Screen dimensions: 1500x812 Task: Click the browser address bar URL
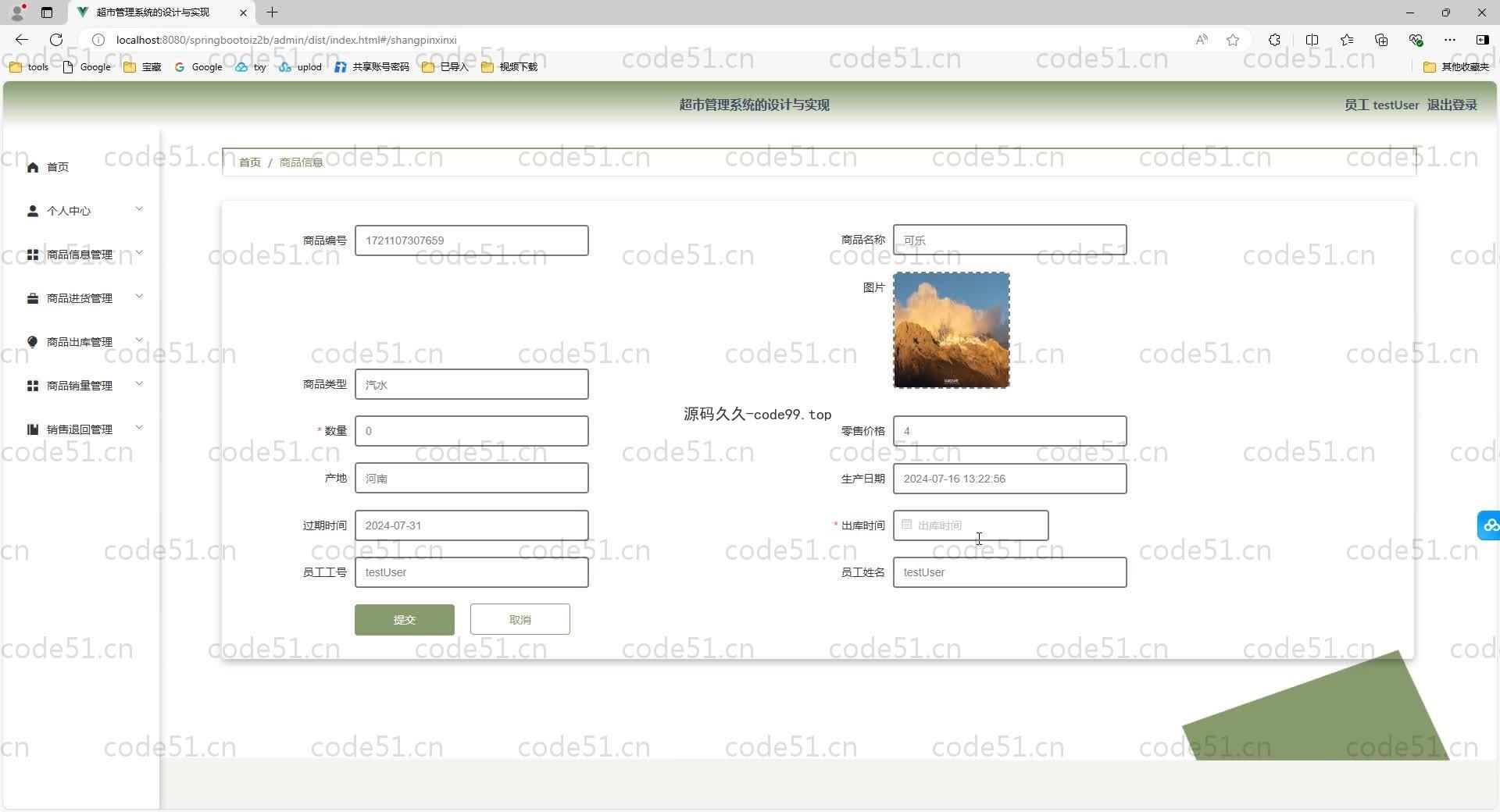click(287, 40)
